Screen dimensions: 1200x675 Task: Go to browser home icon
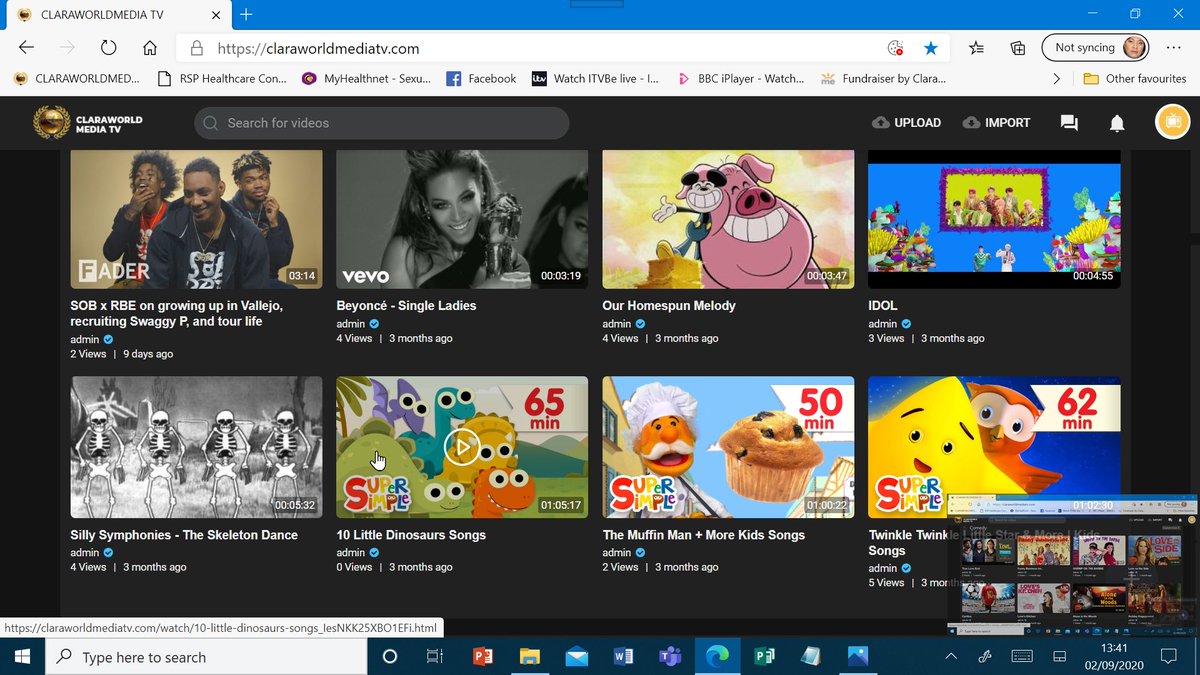(149, 48)
